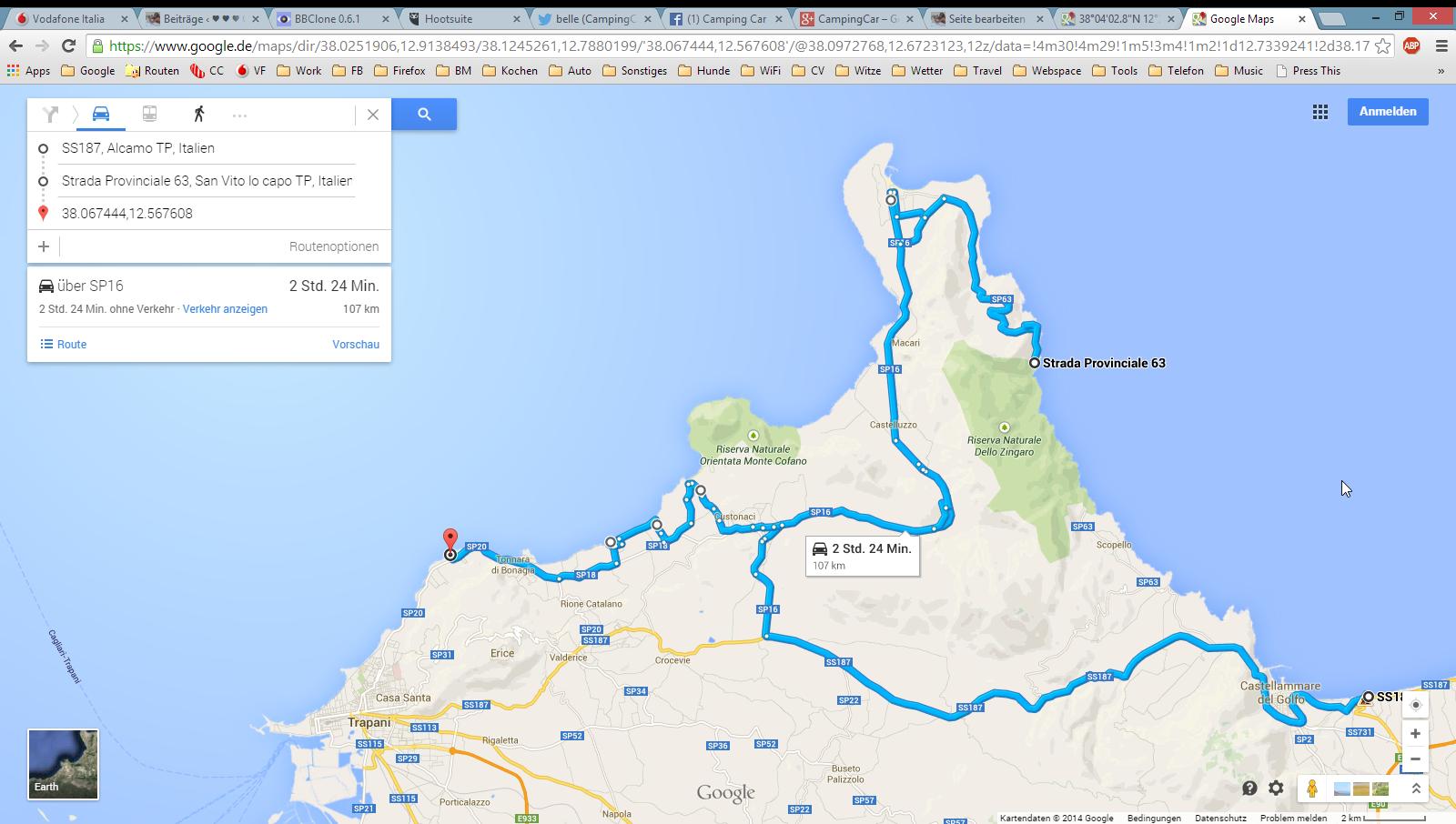The height and width of the screenshot is (824, 1456).
Task: Open the Kochen bookmark folder
Action: click(510, 70)
